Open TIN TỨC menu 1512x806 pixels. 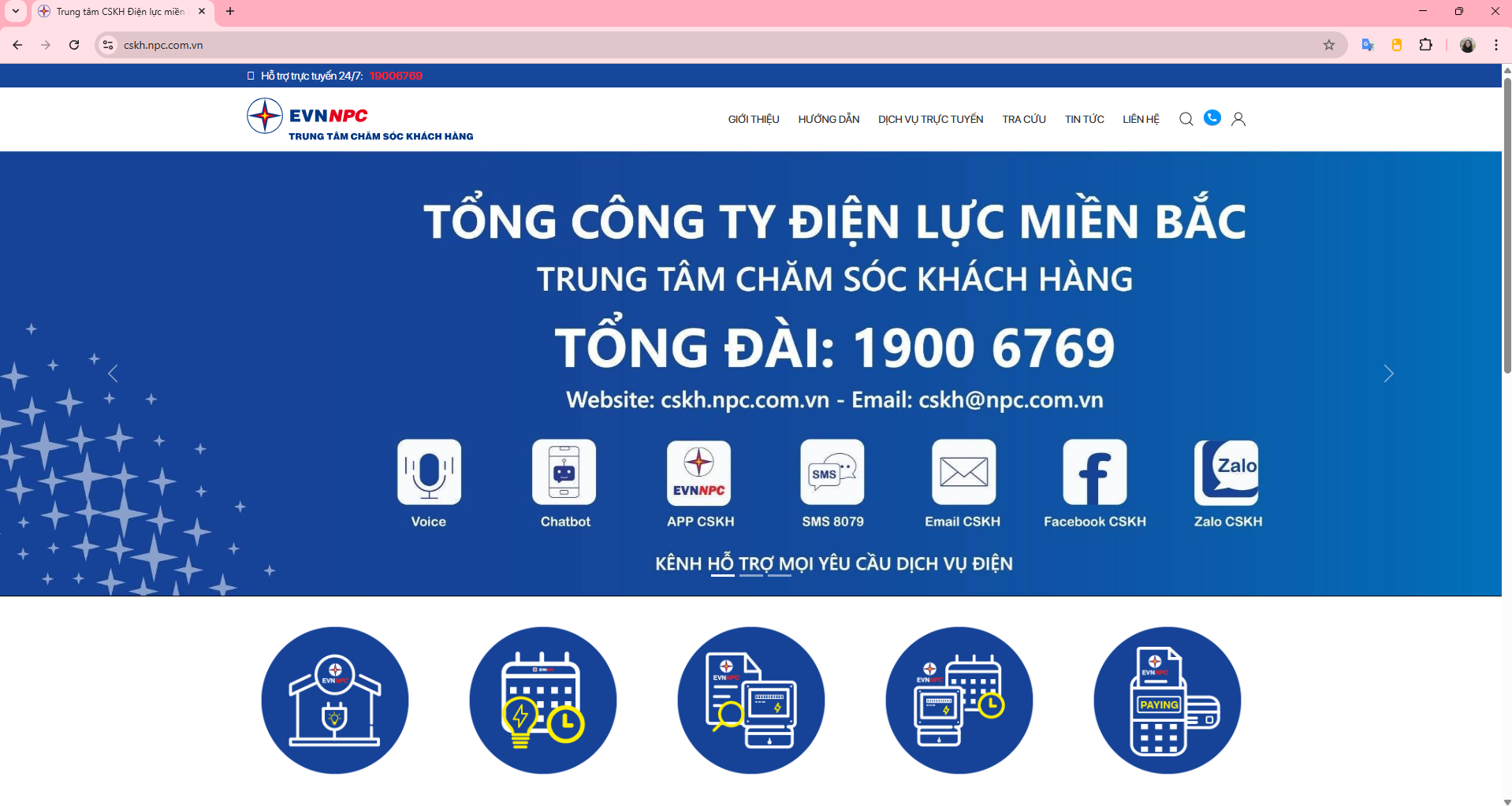coord(1085,119)
